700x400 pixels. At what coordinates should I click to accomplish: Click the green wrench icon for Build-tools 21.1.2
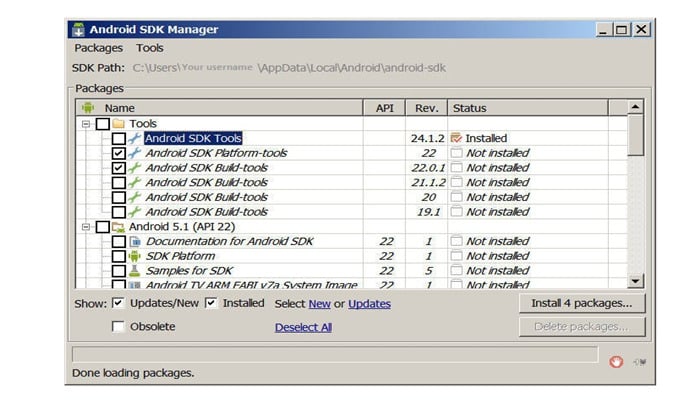click(135, 182)
